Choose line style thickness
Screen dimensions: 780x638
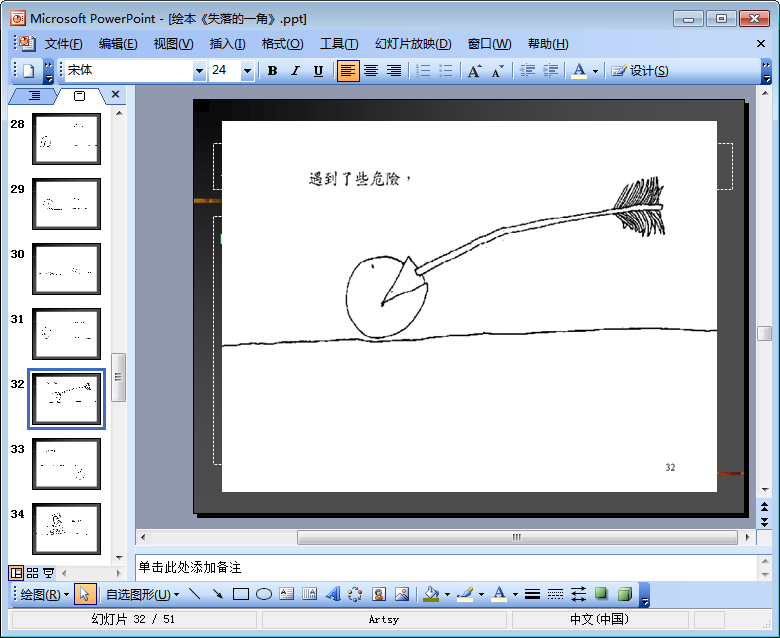pyautogui.click(x=532, y=594)
